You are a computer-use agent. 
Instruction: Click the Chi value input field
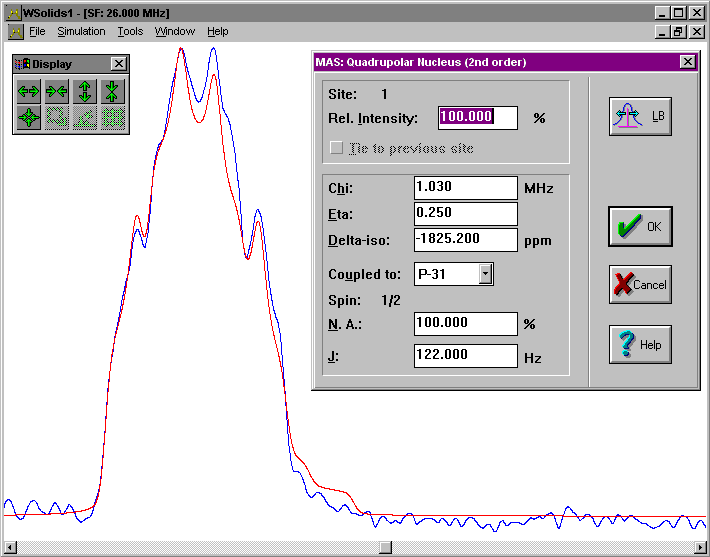pos(465,188)
